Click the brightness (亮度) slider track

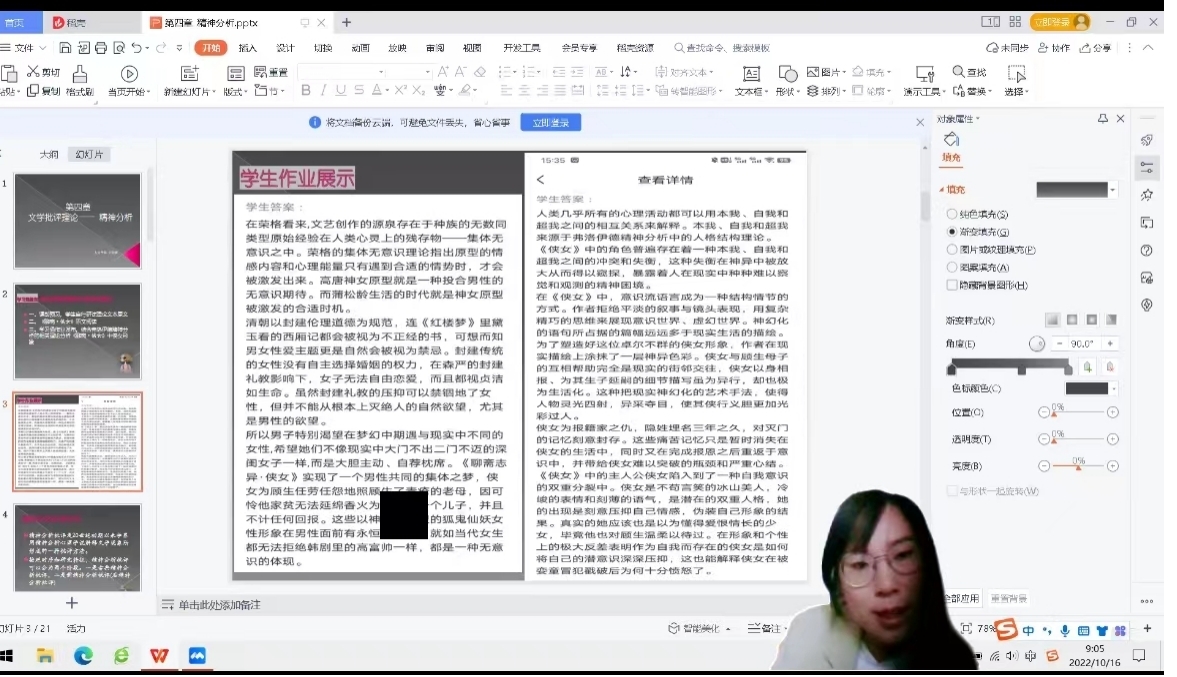(1078, 466)
